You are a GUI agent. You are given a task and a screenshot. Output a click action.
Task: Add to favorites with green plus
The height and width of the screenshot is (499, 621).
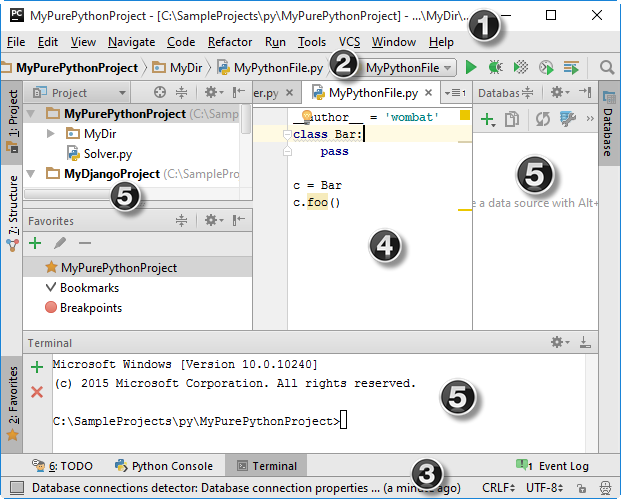point(35,243)
